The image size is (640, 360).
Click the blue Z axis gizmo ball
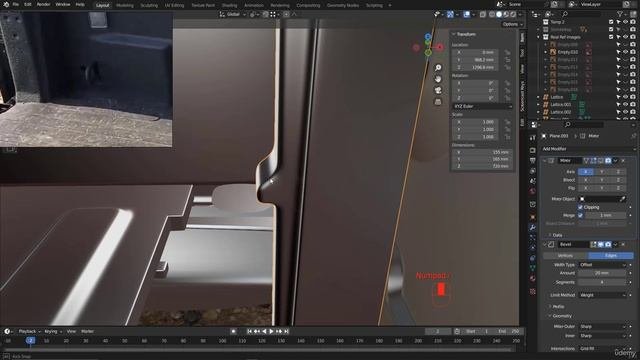[428, 37]
